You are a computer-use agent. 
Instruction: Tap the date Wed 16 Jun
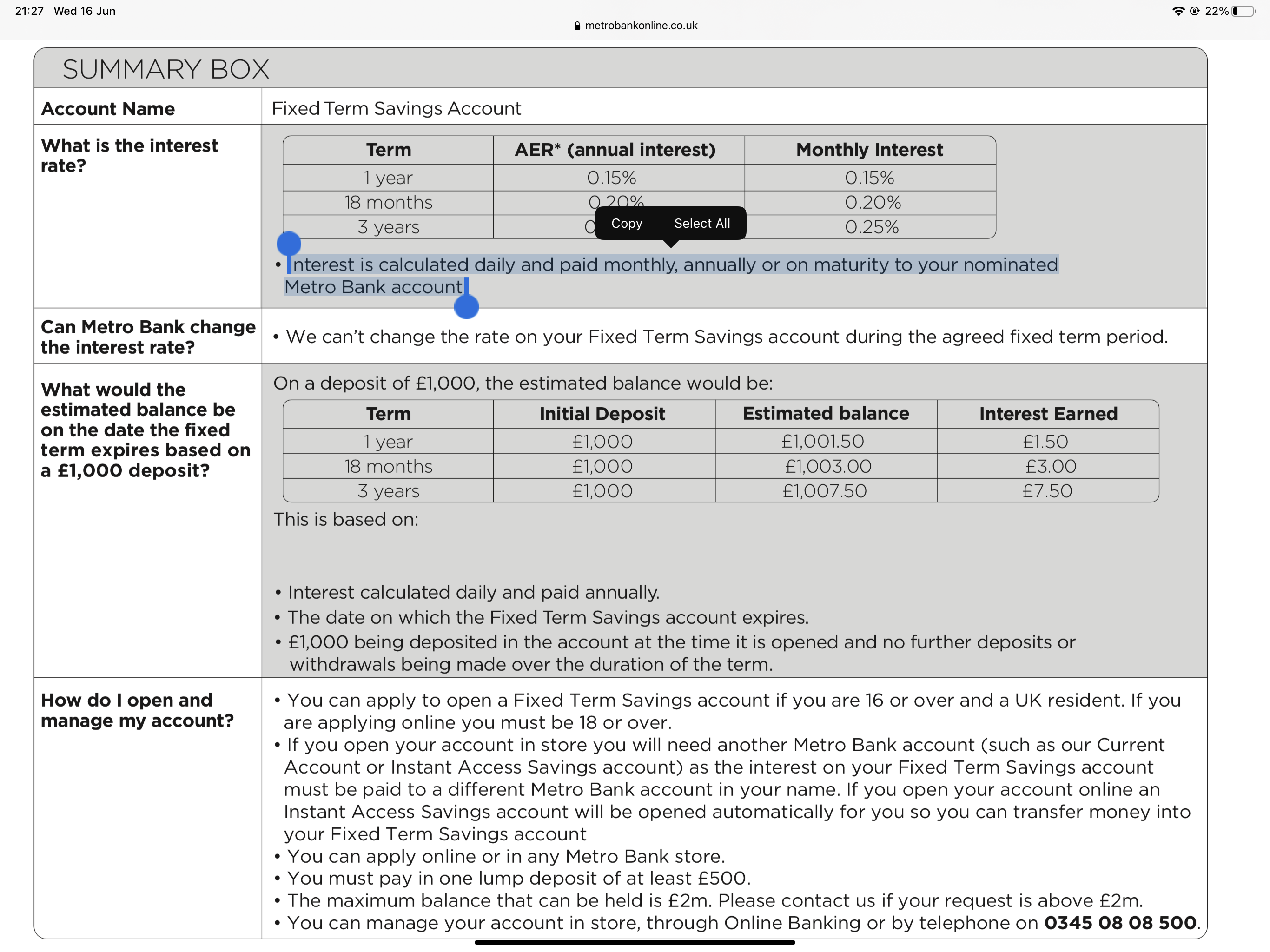click(85, 11)
